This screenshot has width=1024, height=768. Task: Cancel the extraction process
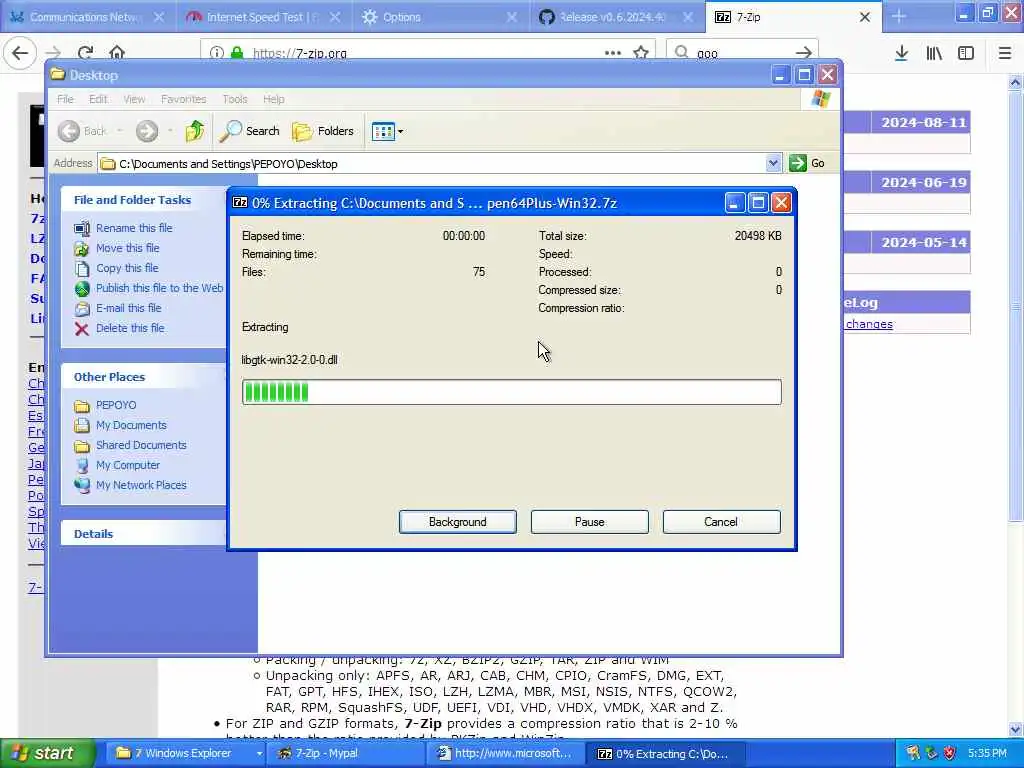point(721,522)
